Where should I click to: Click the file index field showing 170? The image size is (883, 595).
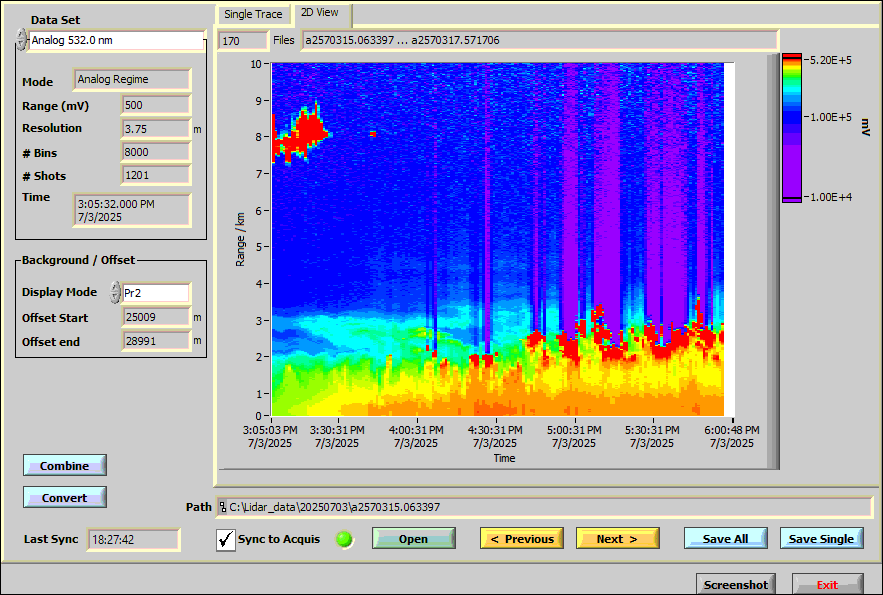(x=242, y=41)
